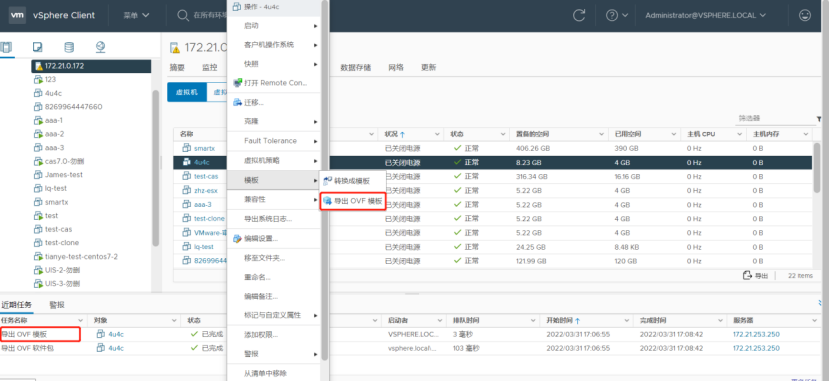Select the Storage view icon
The image size is (829, 382).
tap(69, 48)
